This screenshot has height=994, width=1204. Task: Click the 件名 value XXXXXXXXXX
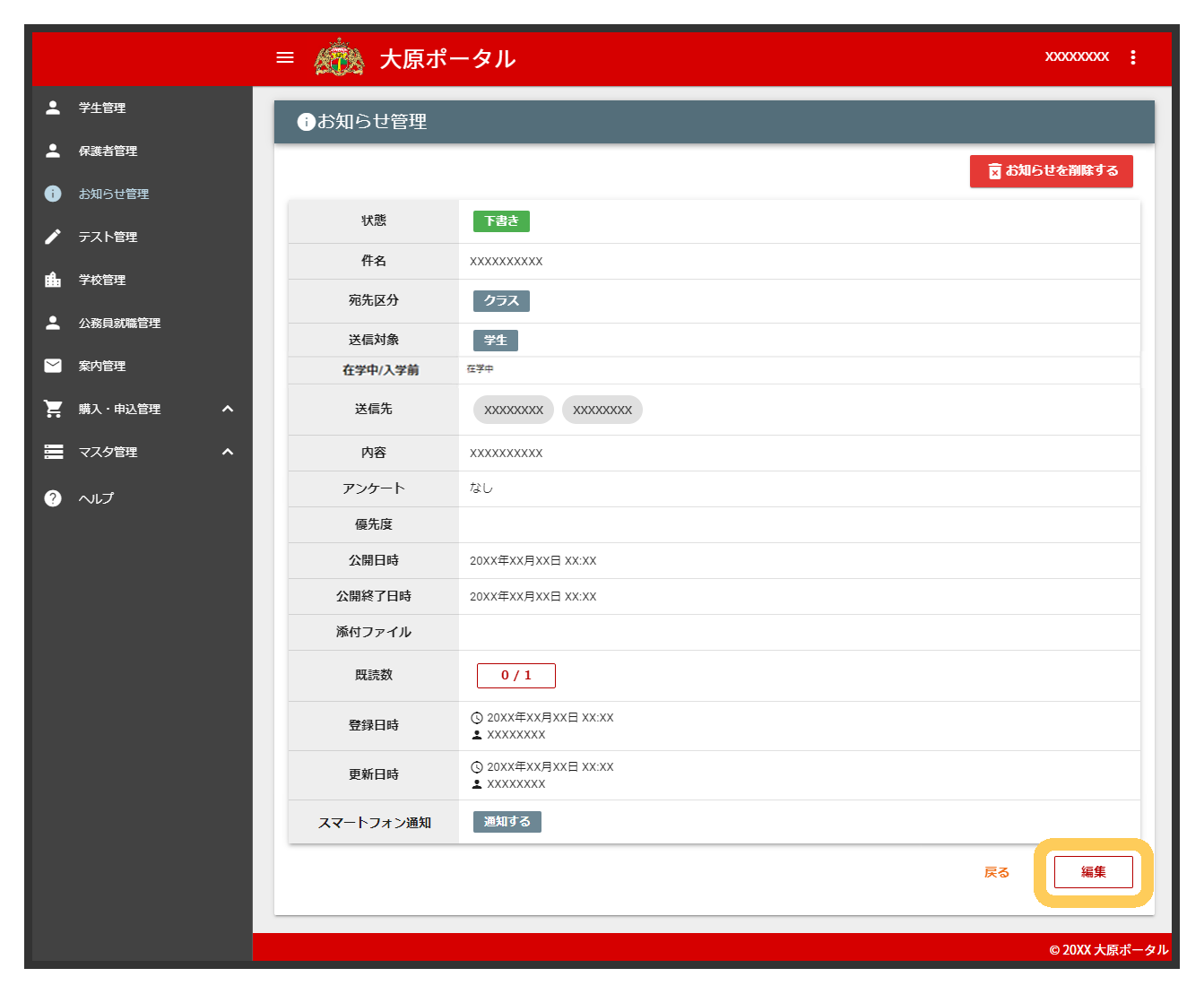[x=507, y=262]
